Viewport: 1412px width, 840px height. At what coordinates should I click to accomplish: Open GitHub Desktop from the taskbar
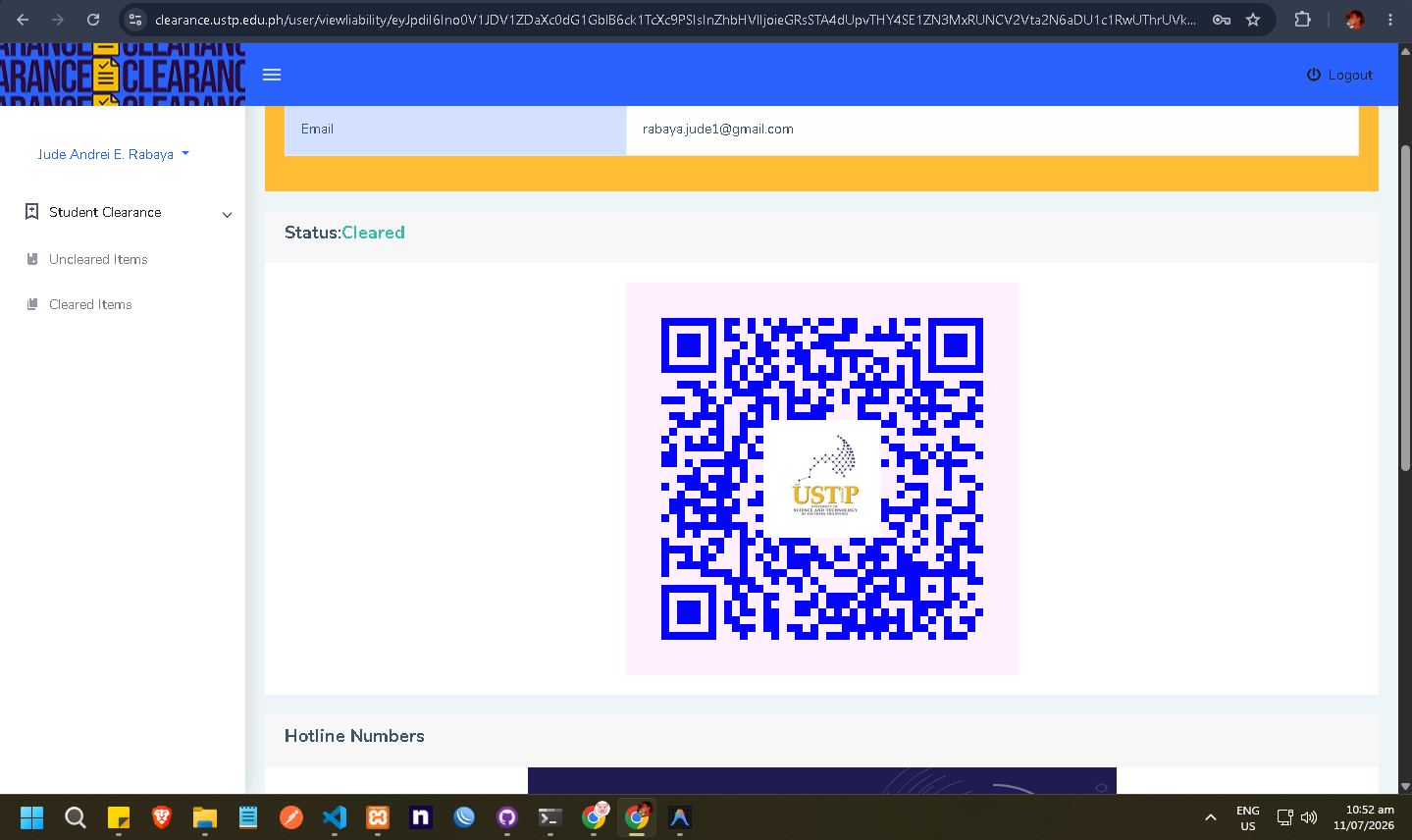pyautogui.click(x=507, y=817)
